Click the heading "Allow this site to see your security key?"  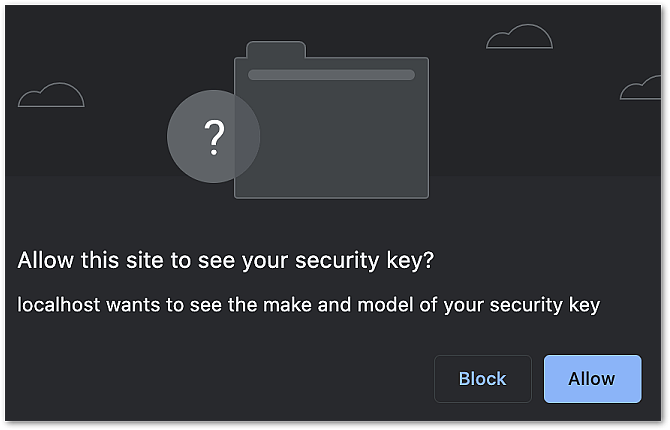226,261
